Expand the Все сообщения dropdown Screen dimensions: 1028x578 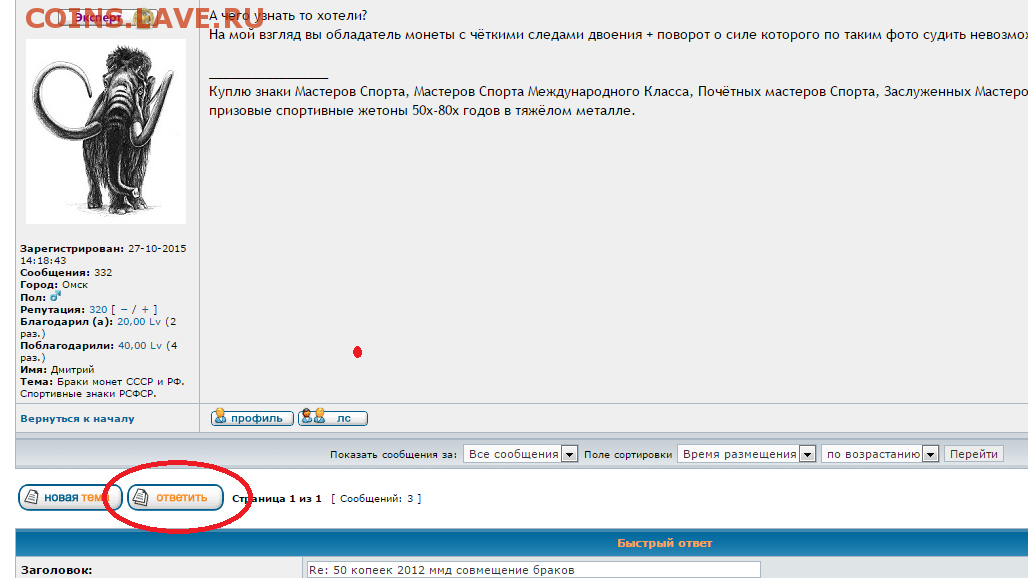pyautogui.click(x=521, y=453)
